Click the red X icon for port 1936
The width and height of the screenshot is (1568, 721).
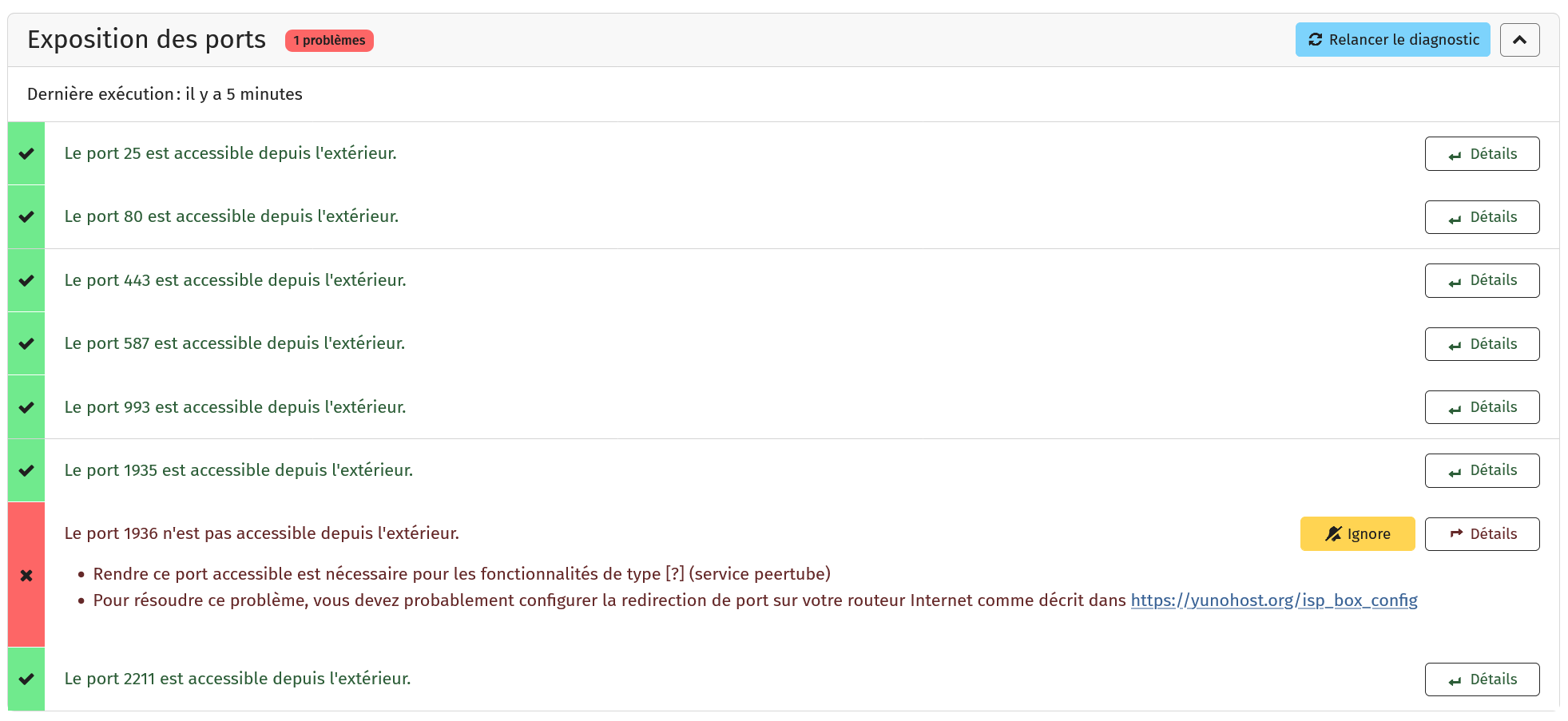point(26,575)
